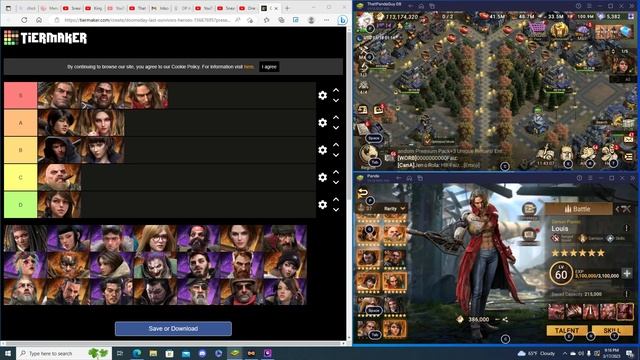Accept cookies with I agree button
Image resolution: width=640 pixels, height=360 pixels.
click(x=269, y=67)
